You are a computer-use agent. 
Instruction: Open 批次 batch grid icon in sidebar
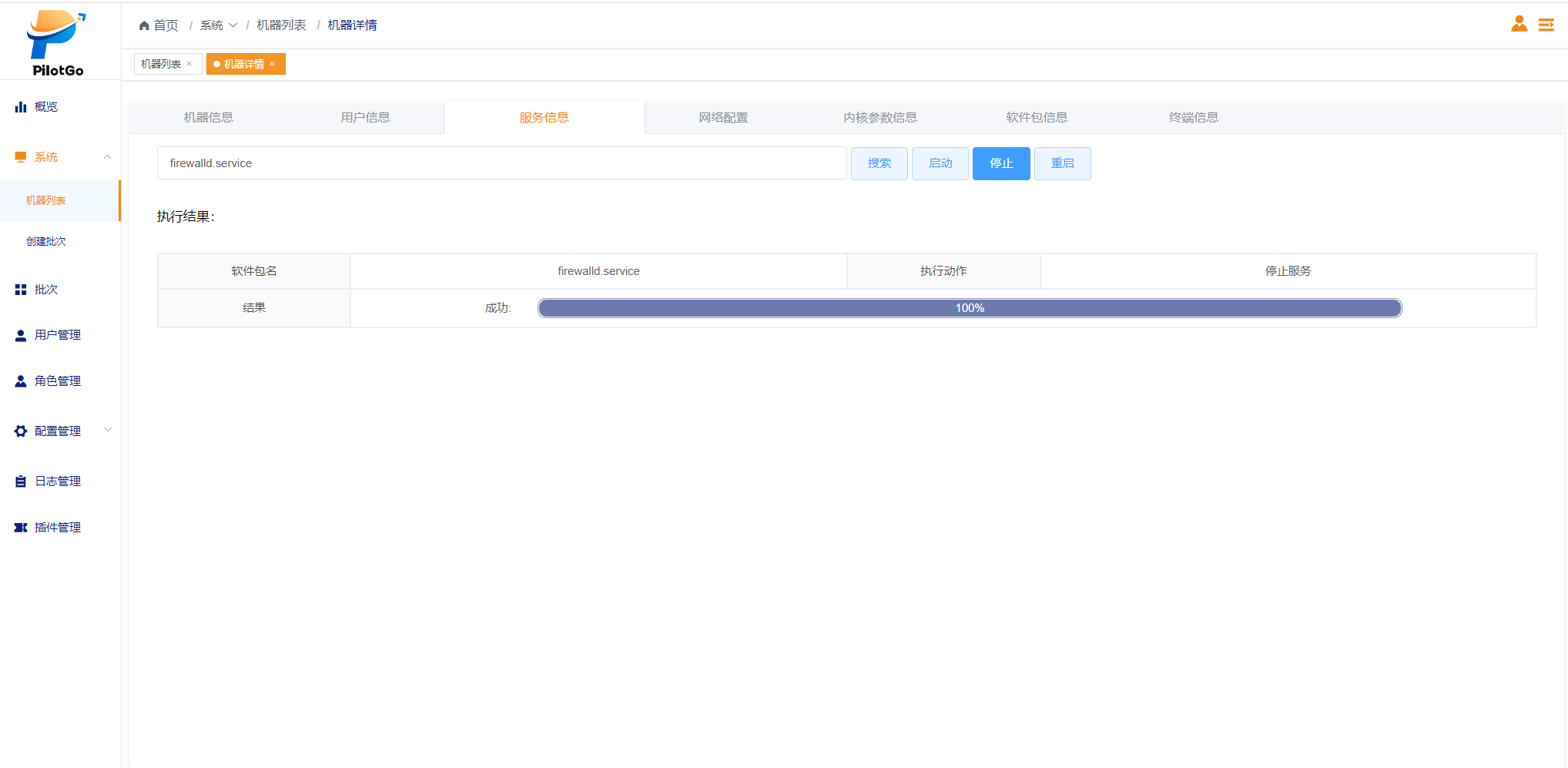(21, 290)
